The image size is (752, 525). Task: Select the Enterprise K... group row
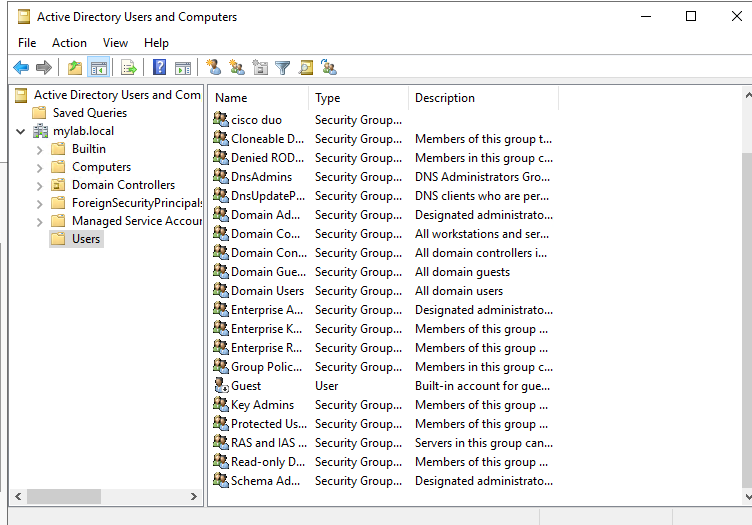(383, 329)
